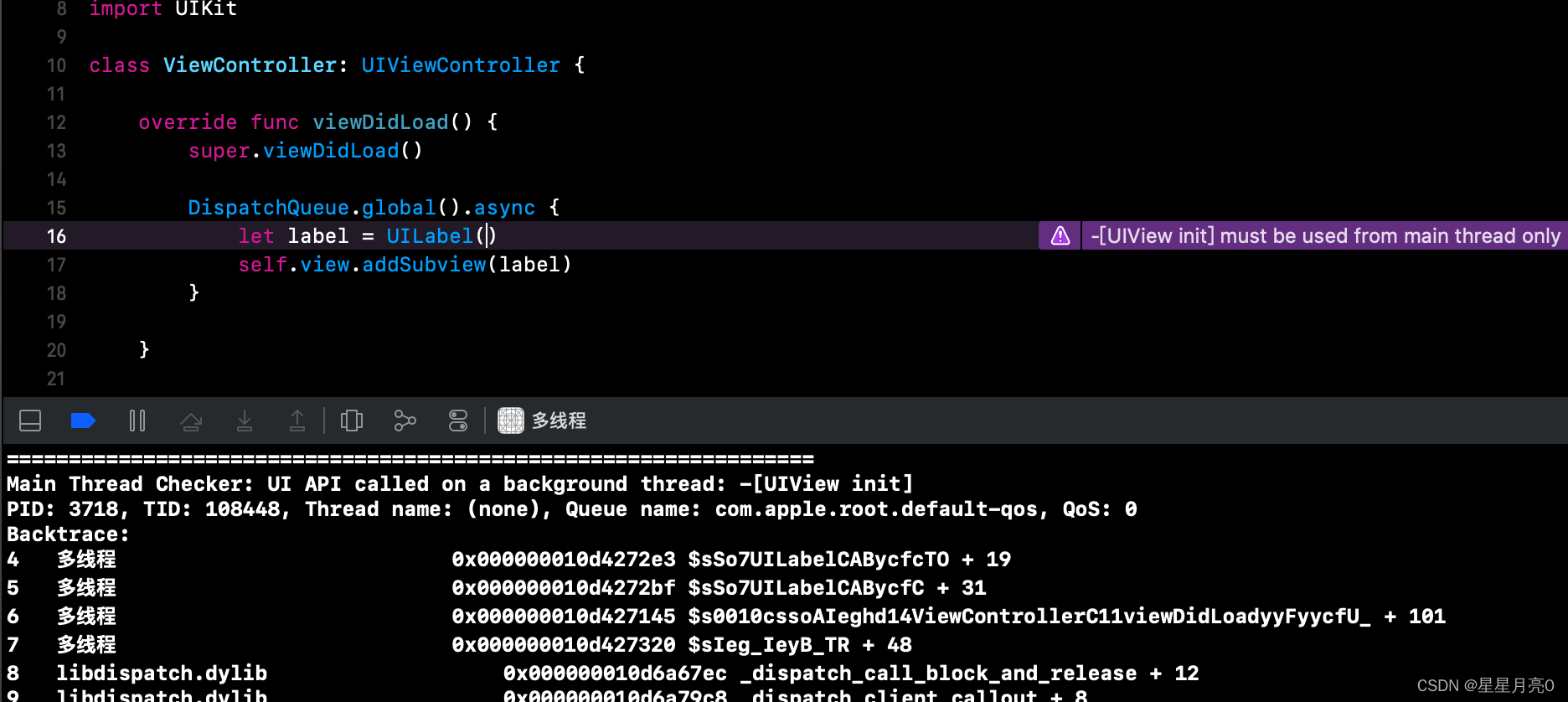Click libdispatch.dylib in backtrace frame 8
This screenshot has width=1568, height=702.
[x=162, y=674]
